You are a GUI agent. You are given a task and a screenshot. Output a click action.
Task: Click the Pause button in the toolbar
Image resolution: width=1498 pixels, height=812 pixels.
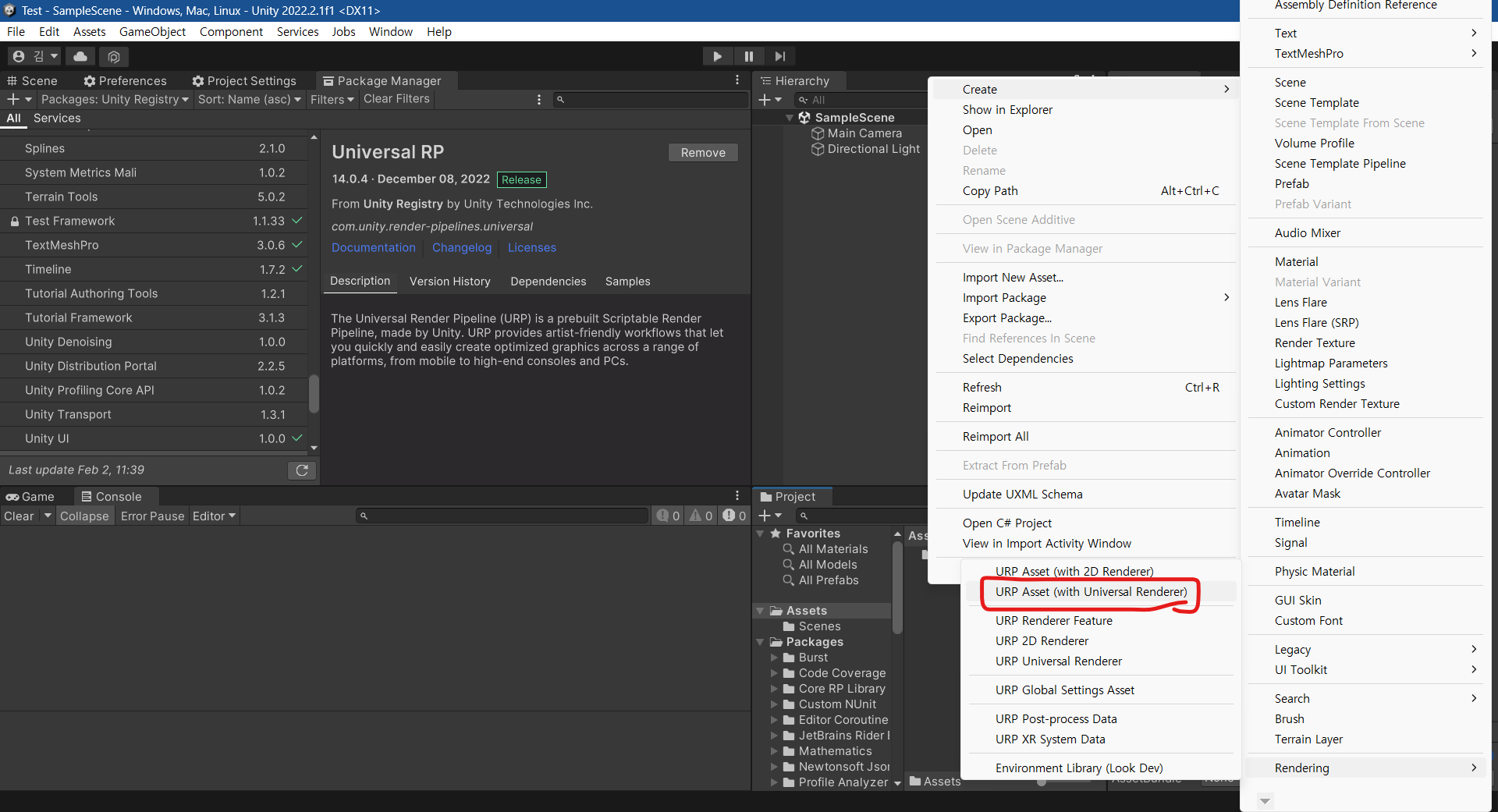pyautogui.click(x=749, y=56)
